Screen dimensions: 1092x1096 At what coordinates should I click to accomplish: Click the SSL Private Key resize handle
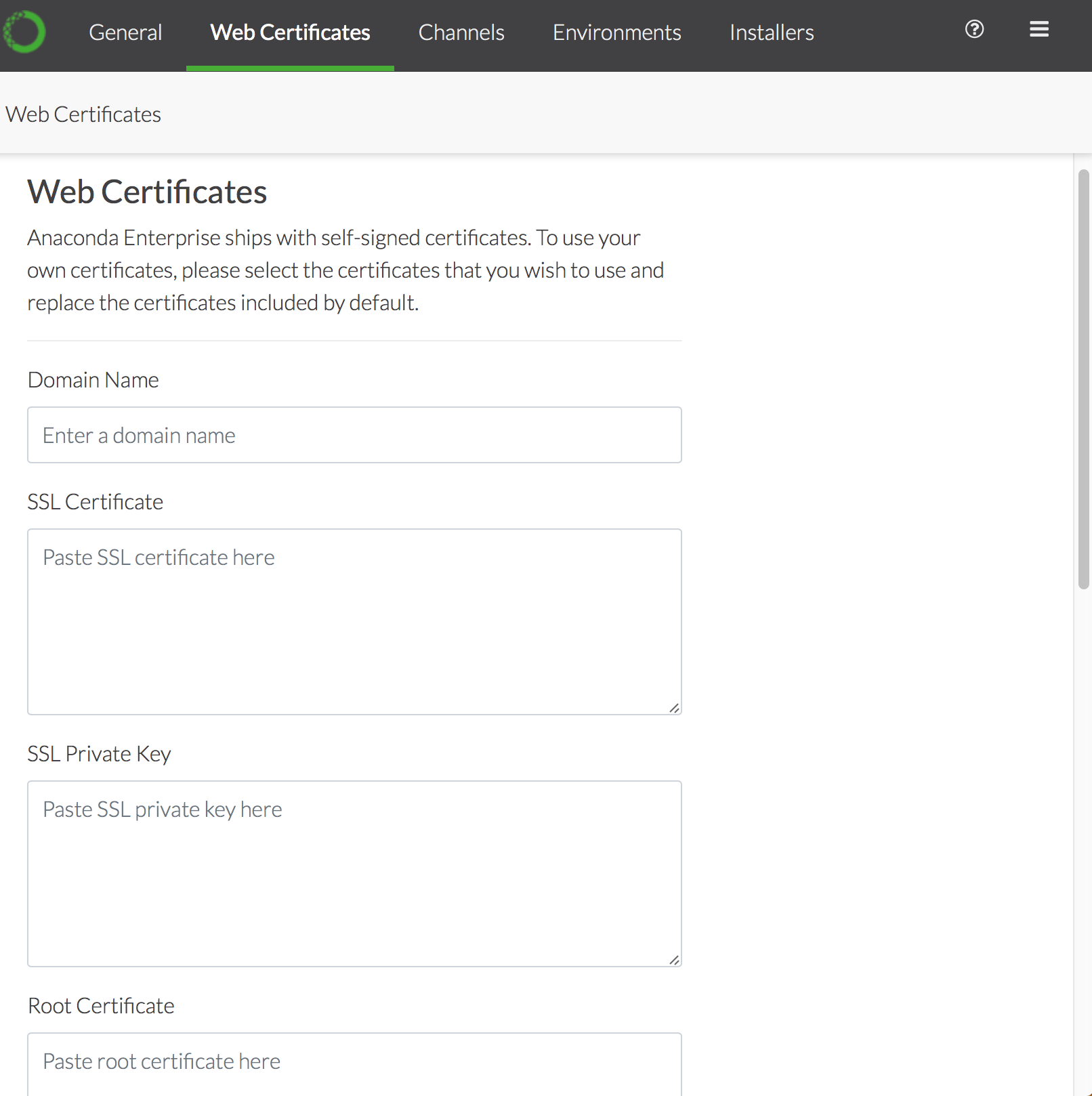point(674,960)
